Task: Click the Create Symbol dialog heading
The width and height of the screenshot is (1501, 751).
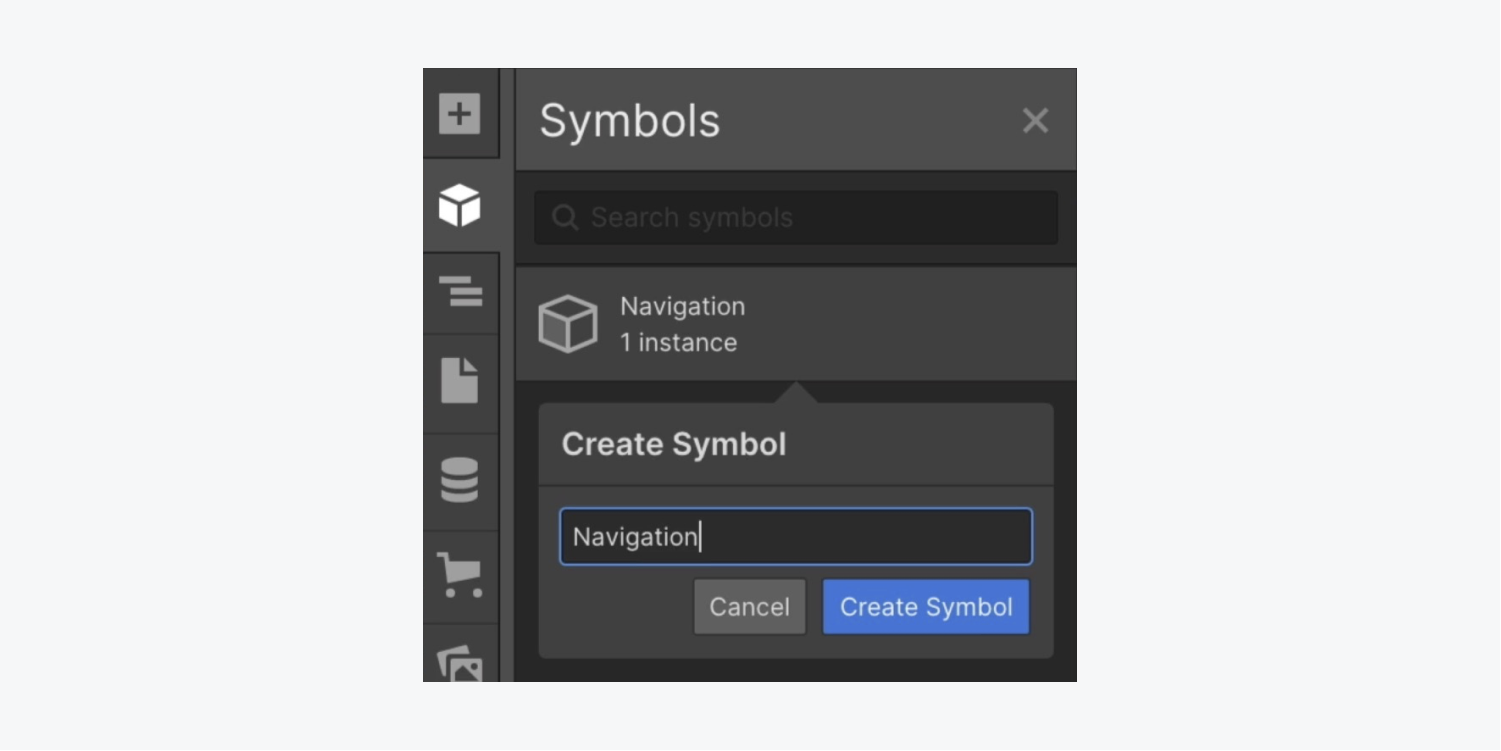Action: (674, 445)
